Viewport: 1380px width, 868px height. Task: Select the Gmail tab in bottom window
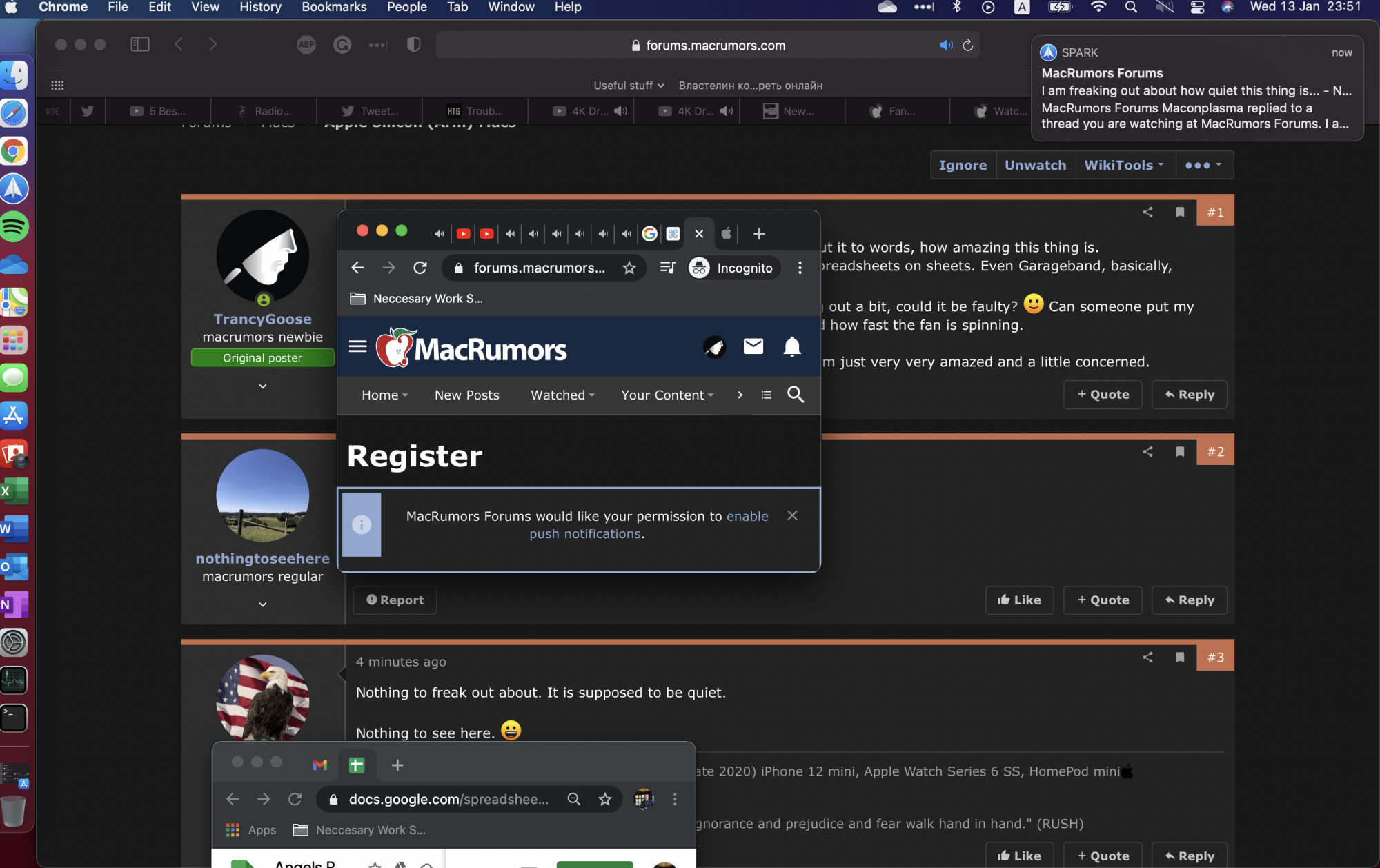319,765
